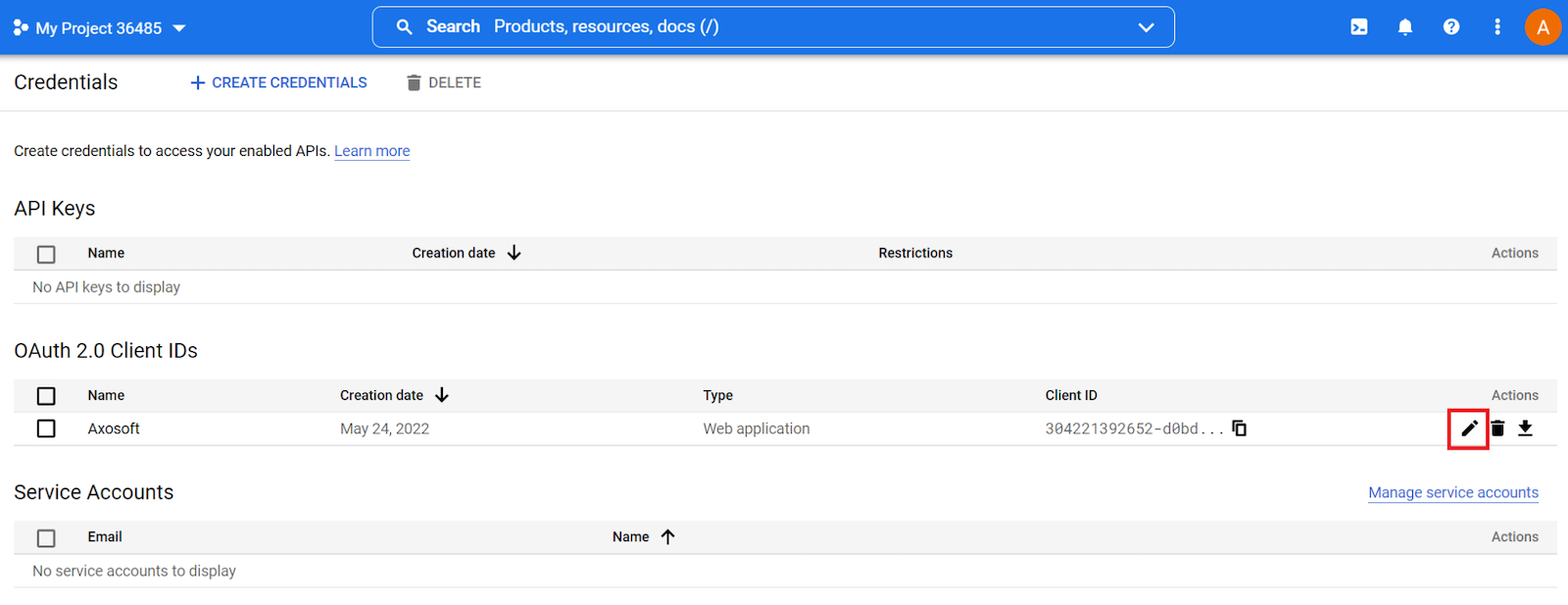Open the account avatar A
Screen dimensions: 1568x605
(1543, 27)
